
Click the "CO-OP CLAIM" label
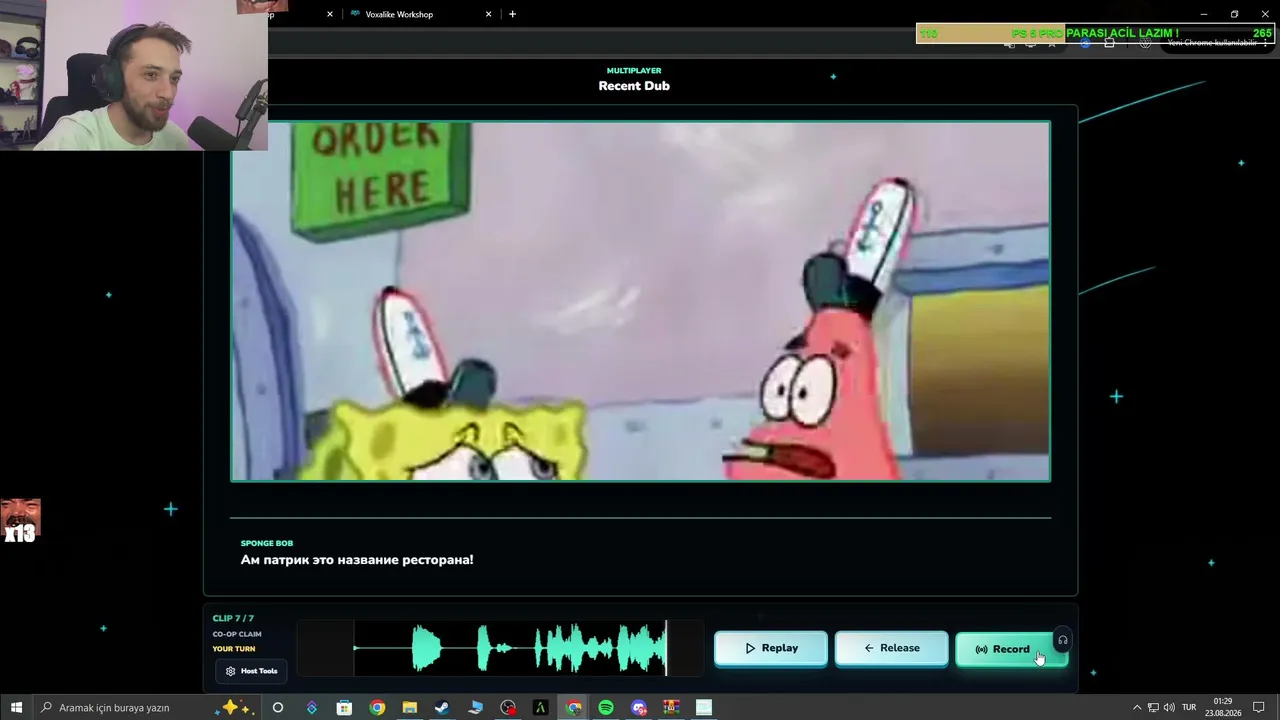237,634
